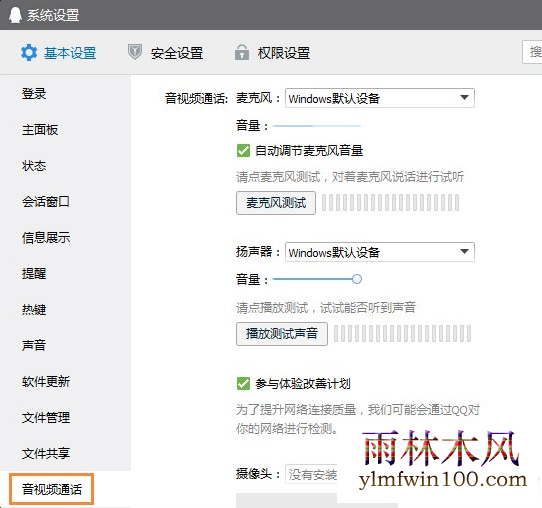Click the 播放测试声音 button
The height and width of the screenshot is (508, 542).
282,334
